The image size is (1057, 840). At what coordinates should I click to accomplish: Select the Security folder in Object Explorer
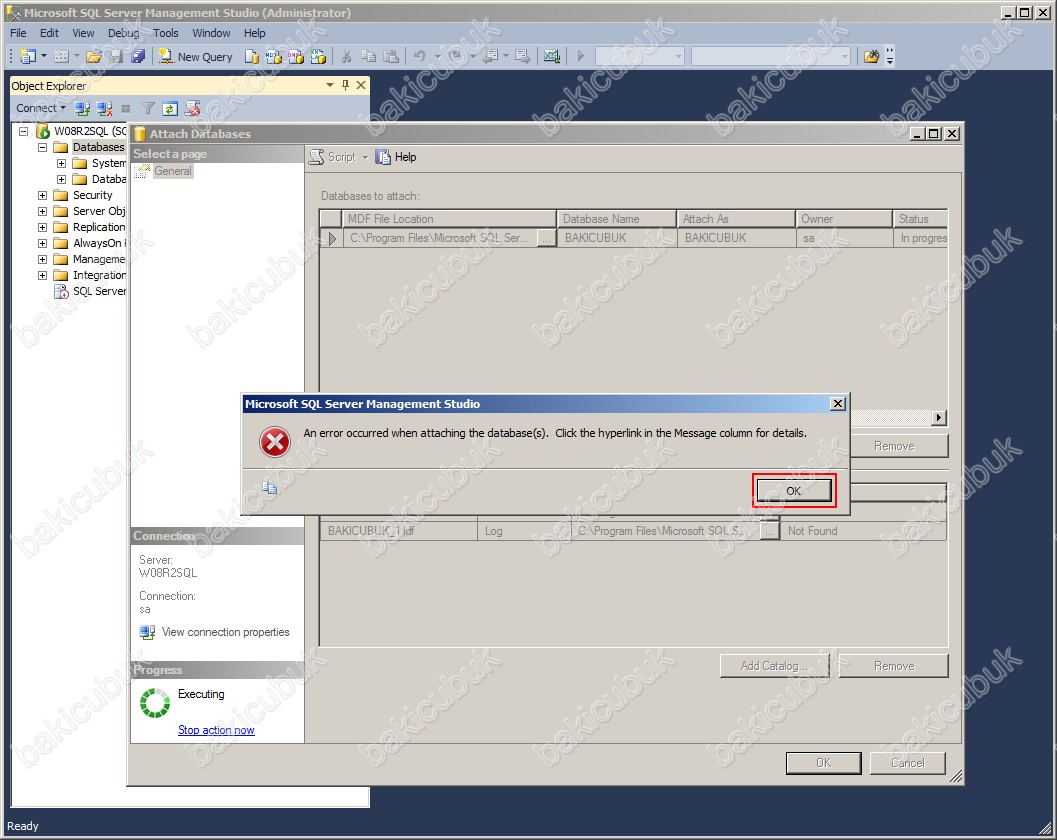click(x=92, y=196)
